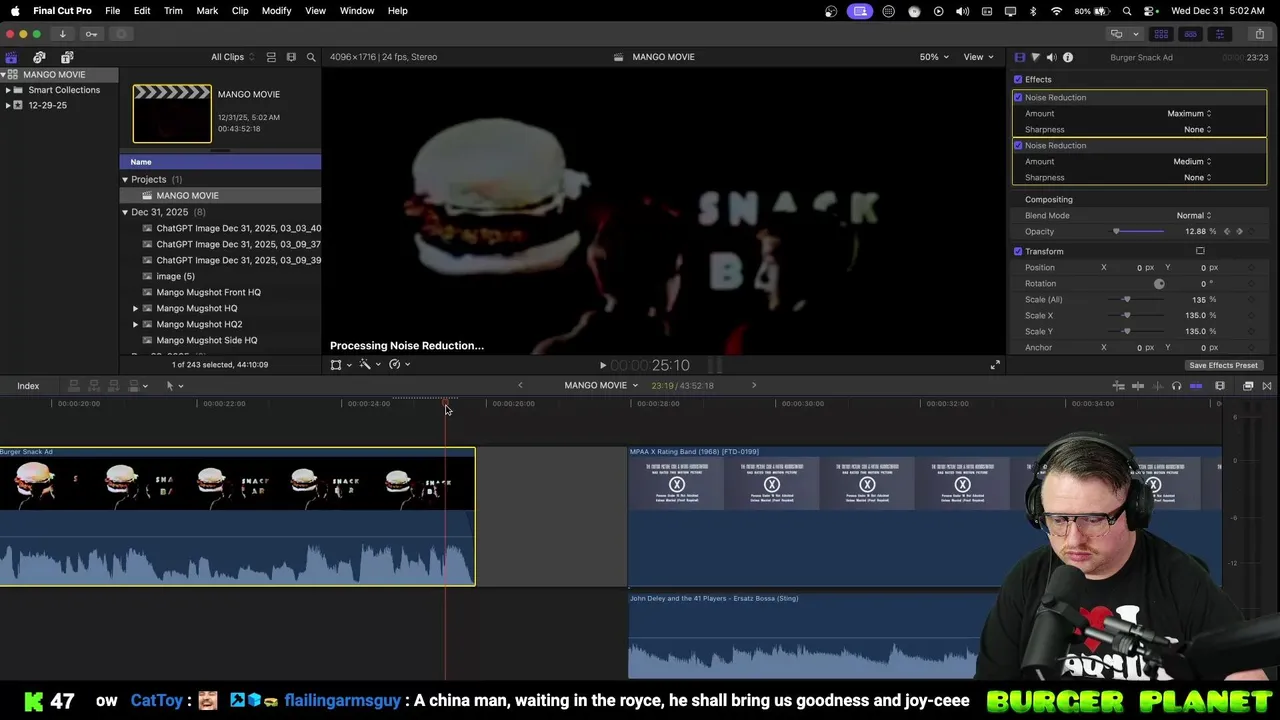
Task: Open the All Clips filter dropdown
Action: coord(233,57)
